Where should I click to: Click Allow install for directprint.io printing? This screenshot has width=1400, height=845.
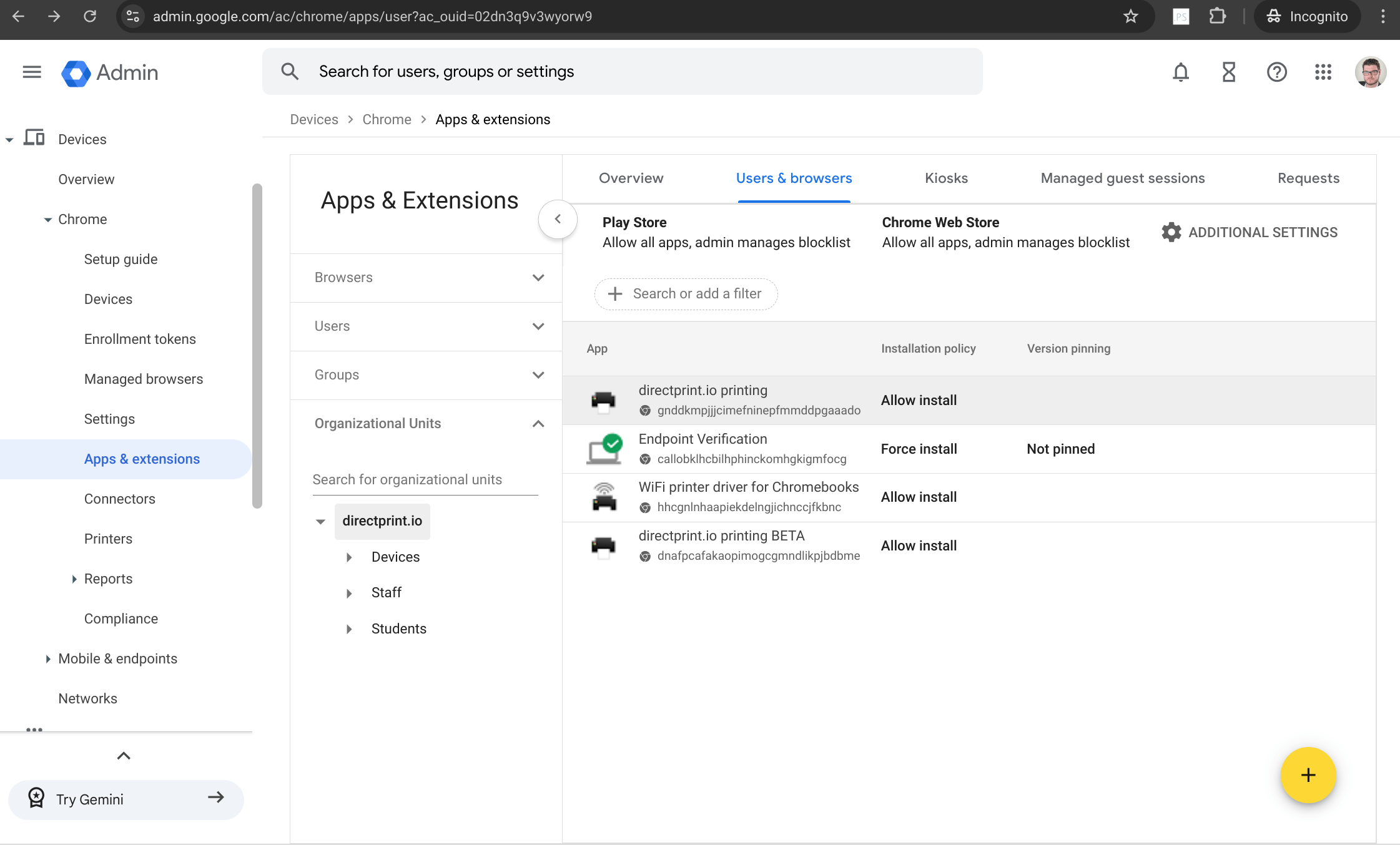coord(918,400)
